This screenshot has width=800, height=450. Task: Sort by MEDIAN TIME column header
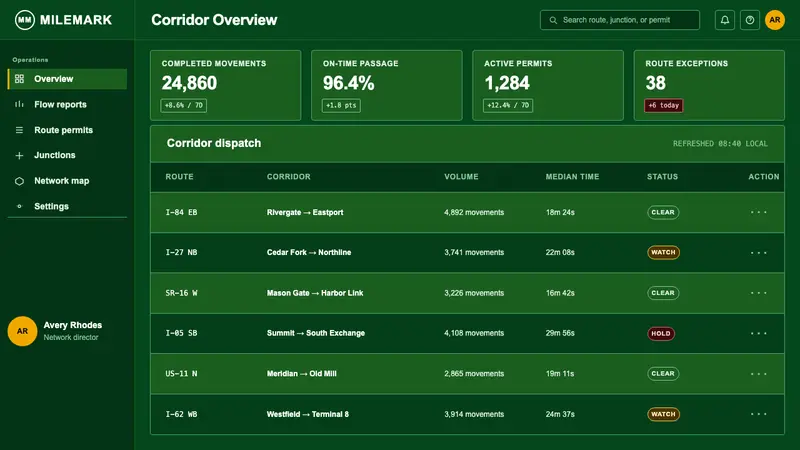point(572,177)
